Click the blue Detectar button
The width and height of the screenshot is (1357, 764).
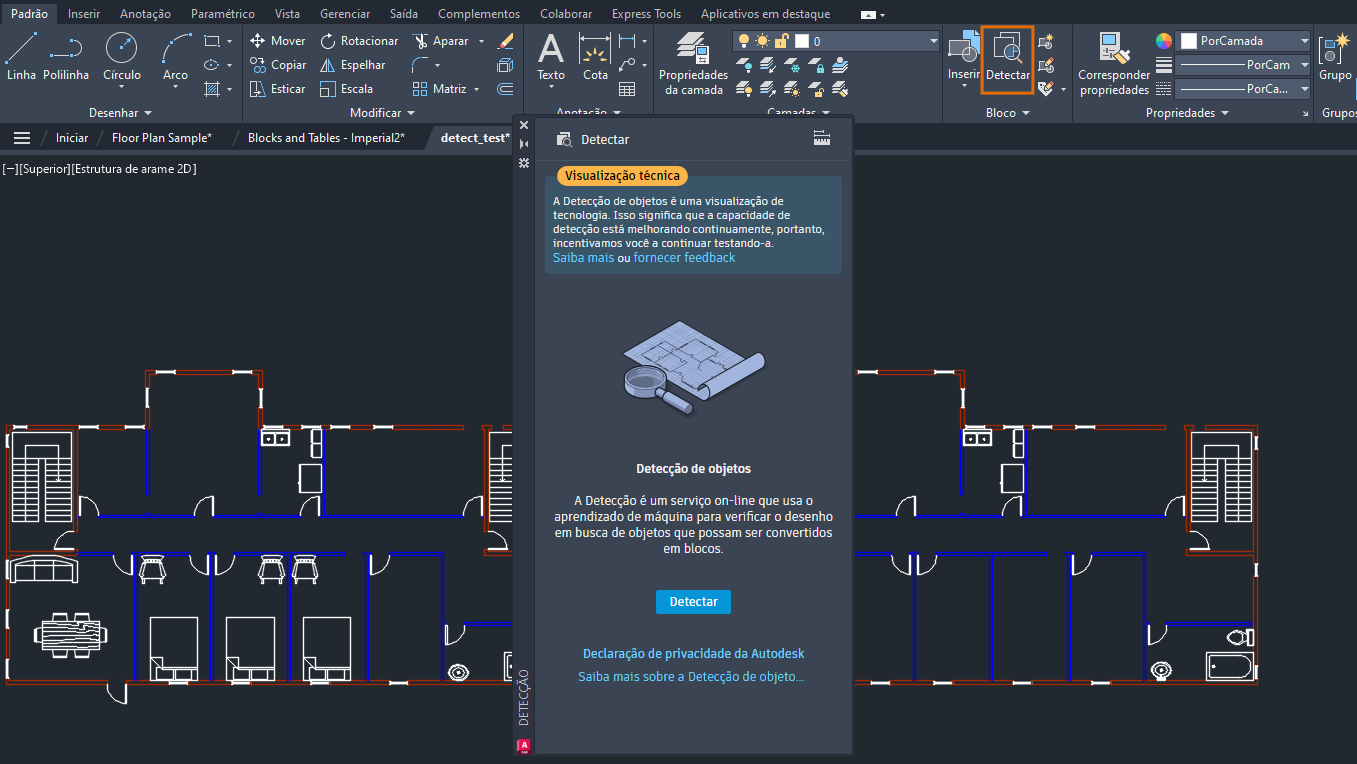pos(693,602)
